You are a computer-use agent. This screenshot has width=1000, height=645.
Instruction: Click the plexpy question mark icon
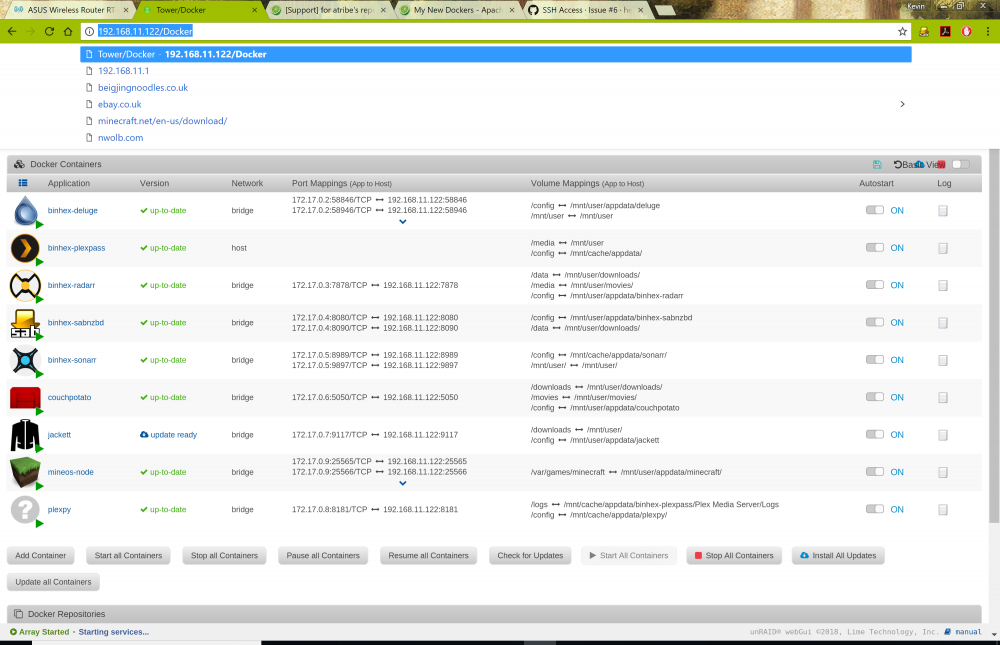click(x=26, y=510)
